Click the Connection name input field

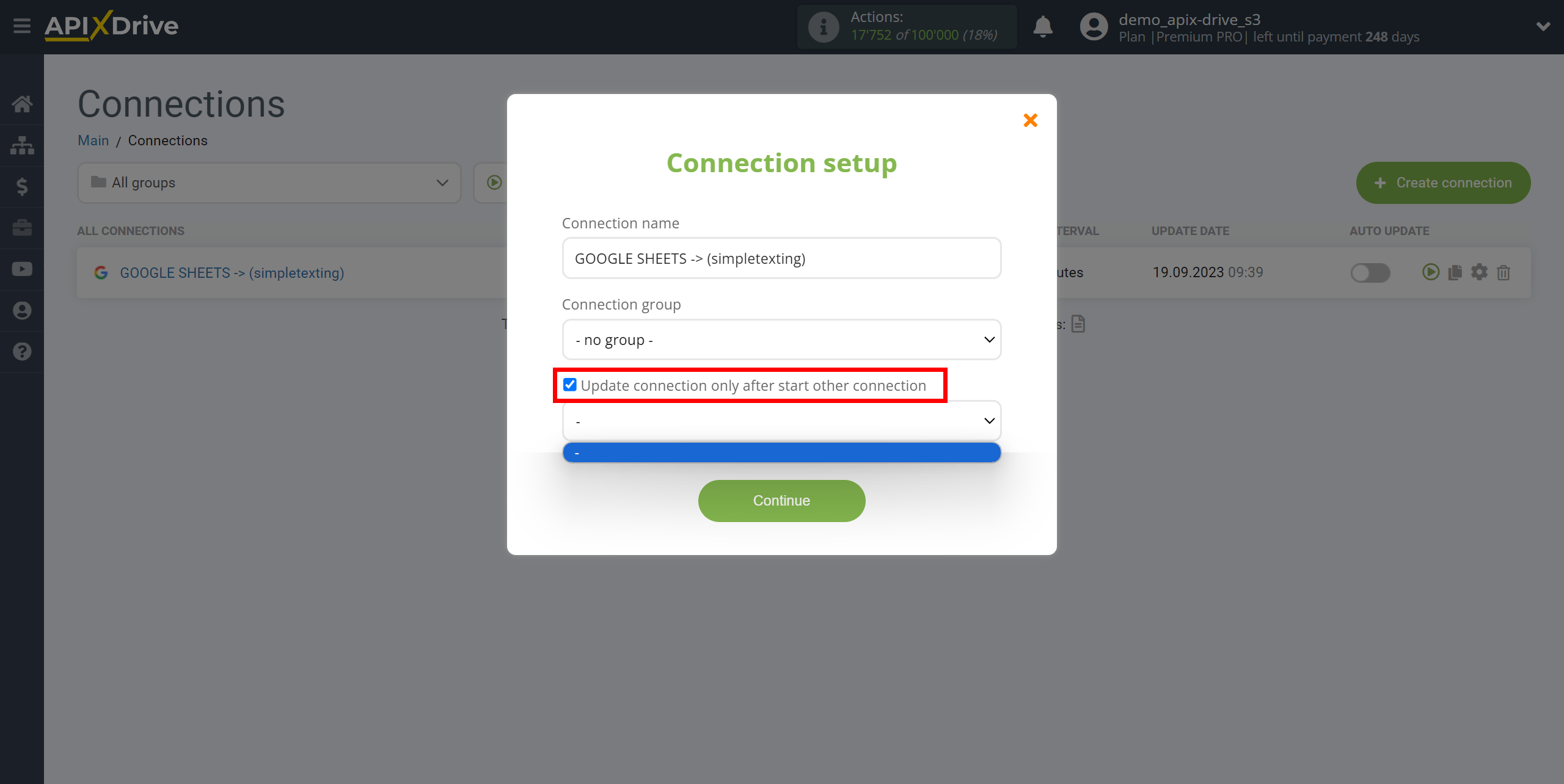tap(781, 258)
